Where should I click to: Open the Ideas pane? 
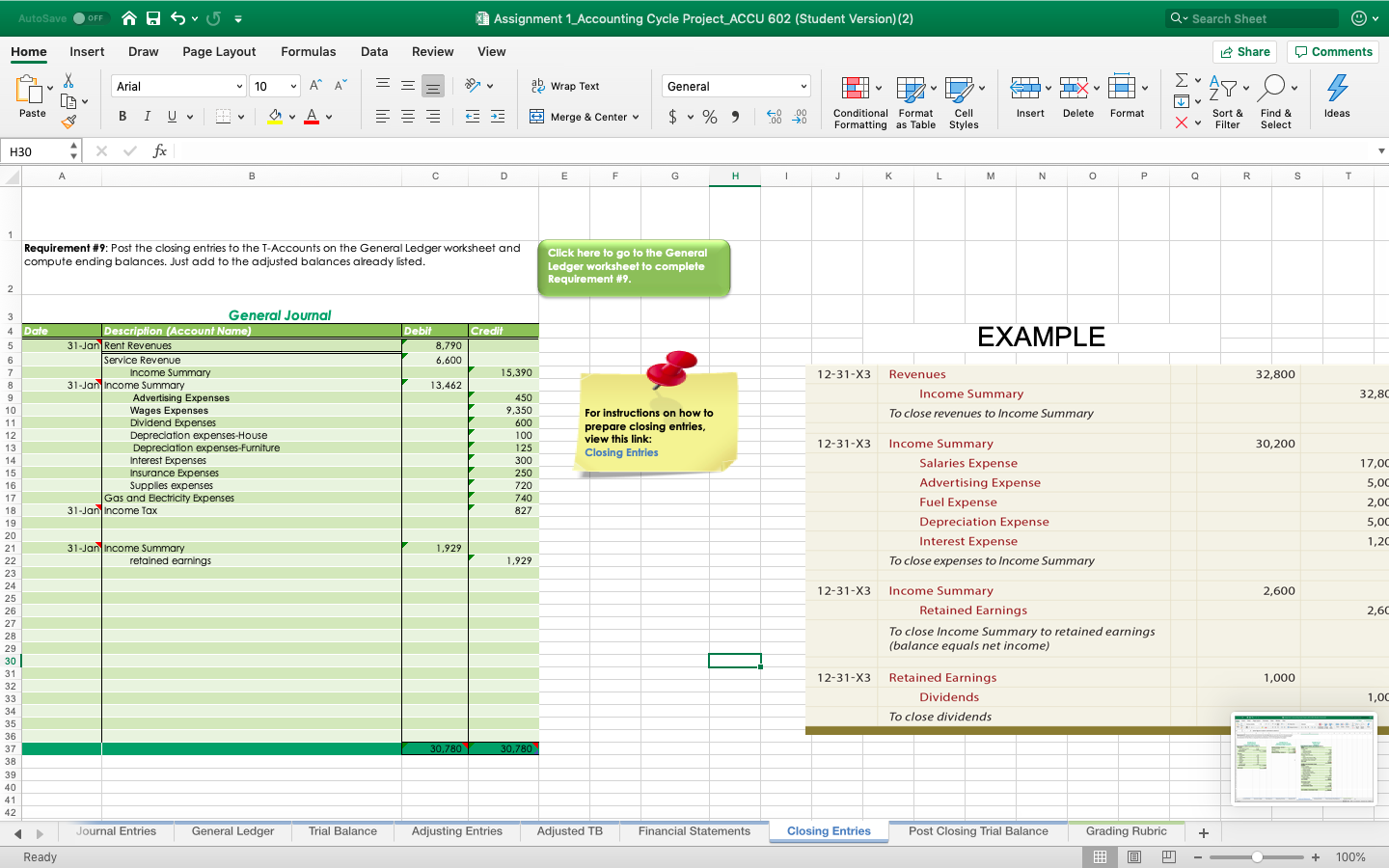(x=1337, y=95)
